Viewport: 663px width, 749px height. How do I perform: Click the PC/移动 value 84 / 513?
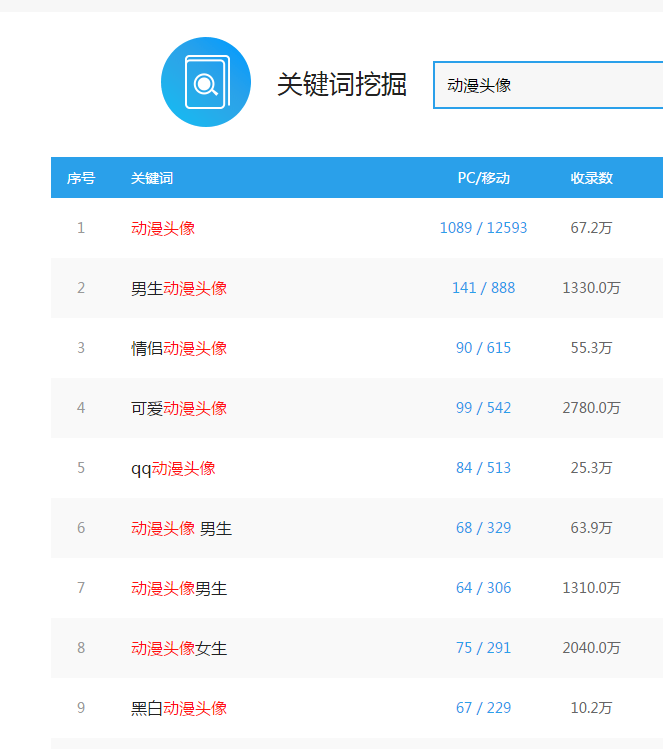coord(483,468)
